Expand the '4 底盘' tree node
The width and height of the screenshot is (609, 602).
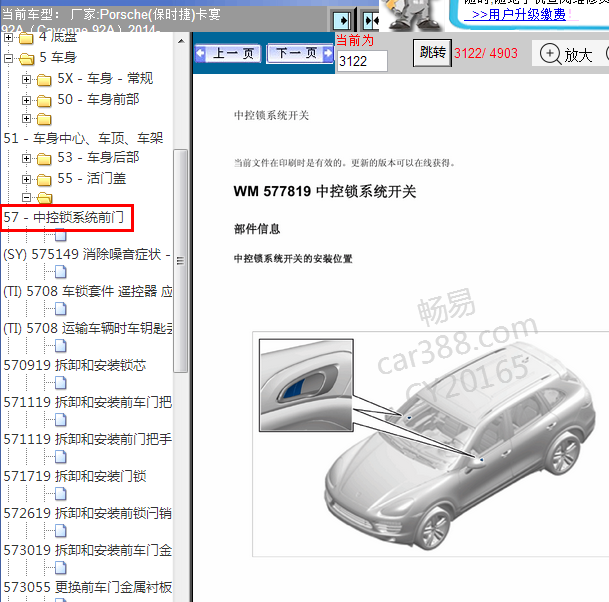8,38
